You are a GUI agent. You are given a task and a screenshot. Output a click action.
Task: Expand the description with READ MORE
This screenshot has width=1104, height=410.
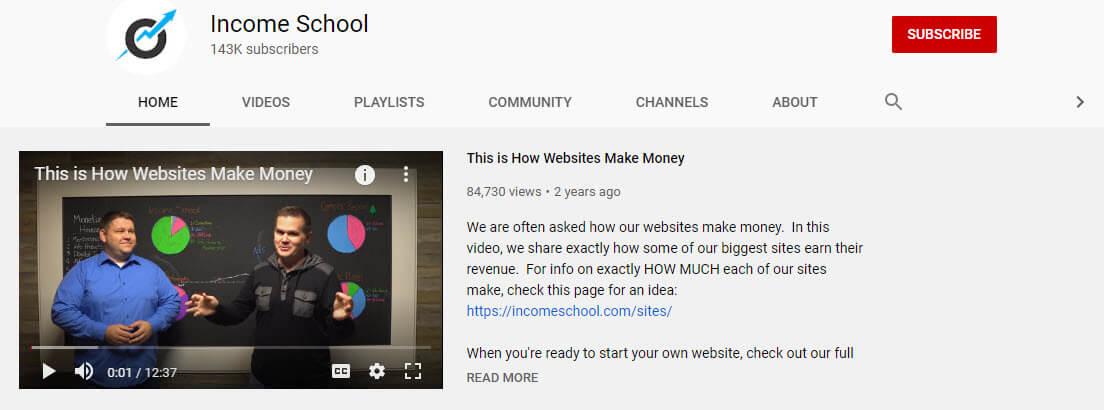503,378
